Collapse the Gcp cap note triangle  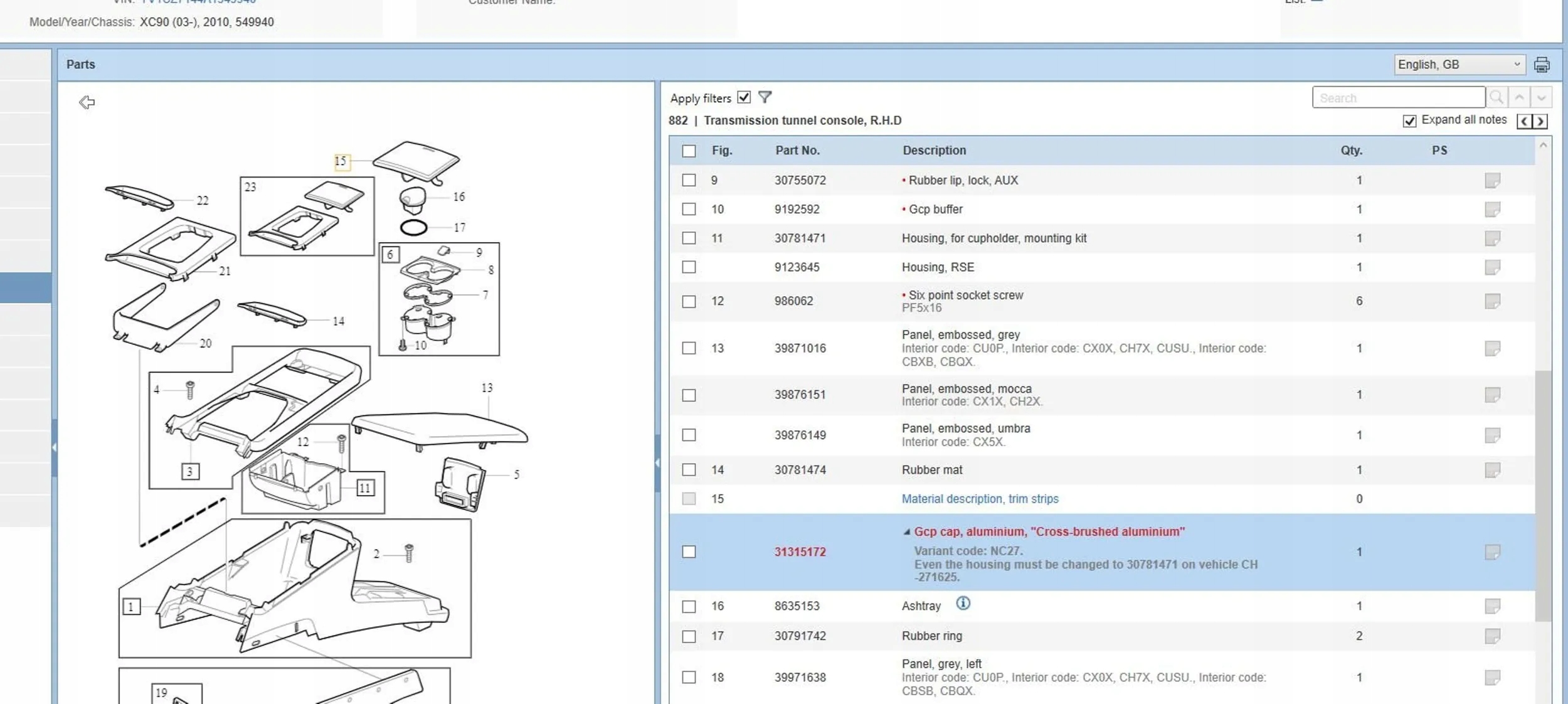(906, 532)
